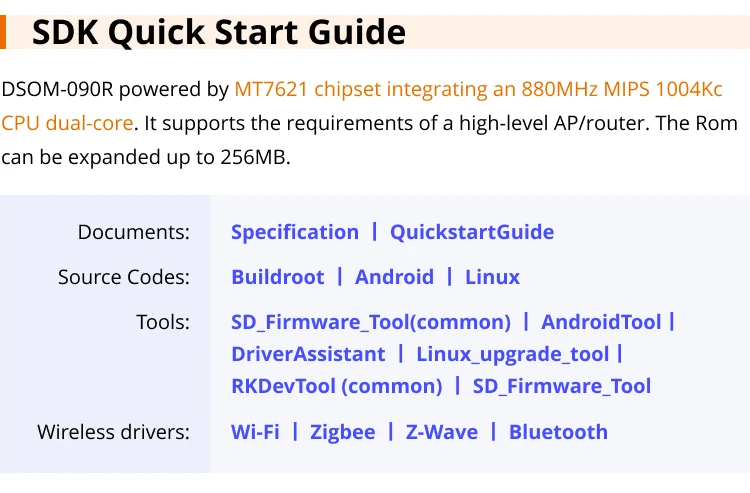Open the Specification document link
Image resolution: width=750 pixels, height=493 pixels.
(294, 232)
